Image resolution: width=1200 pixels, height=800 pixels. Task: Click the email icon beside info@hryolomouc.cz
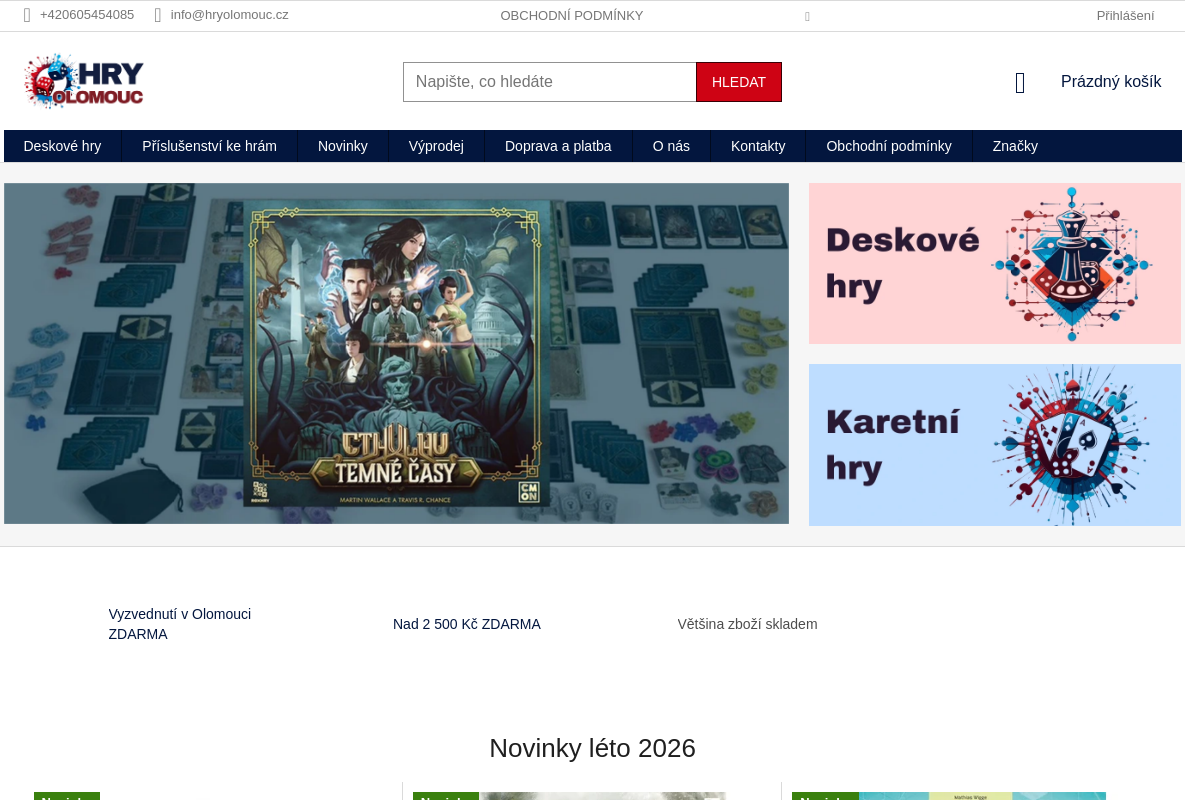(158, 15)
